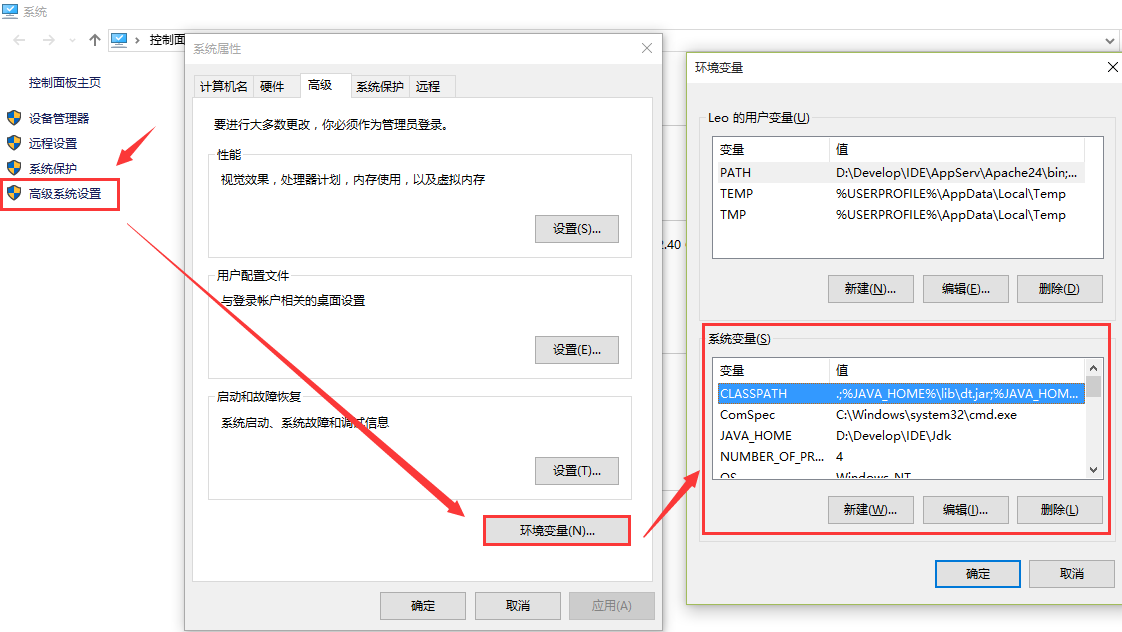1122x632 pixels.
Task: Click 编辑(I)... for system variables
Action: coord(965,510)
